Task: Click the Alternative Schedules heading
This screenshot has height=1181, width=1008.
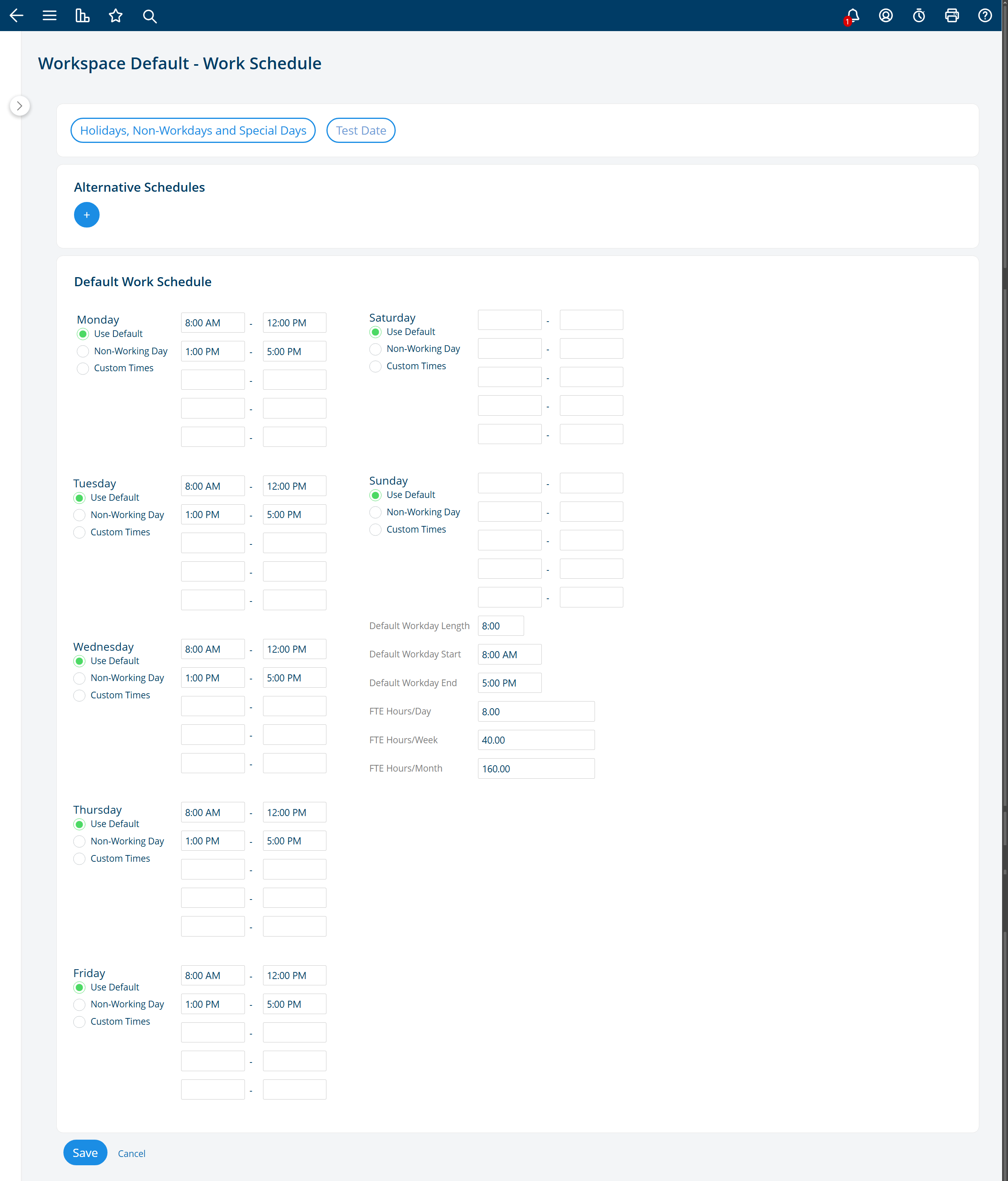Action: (139, 187)
